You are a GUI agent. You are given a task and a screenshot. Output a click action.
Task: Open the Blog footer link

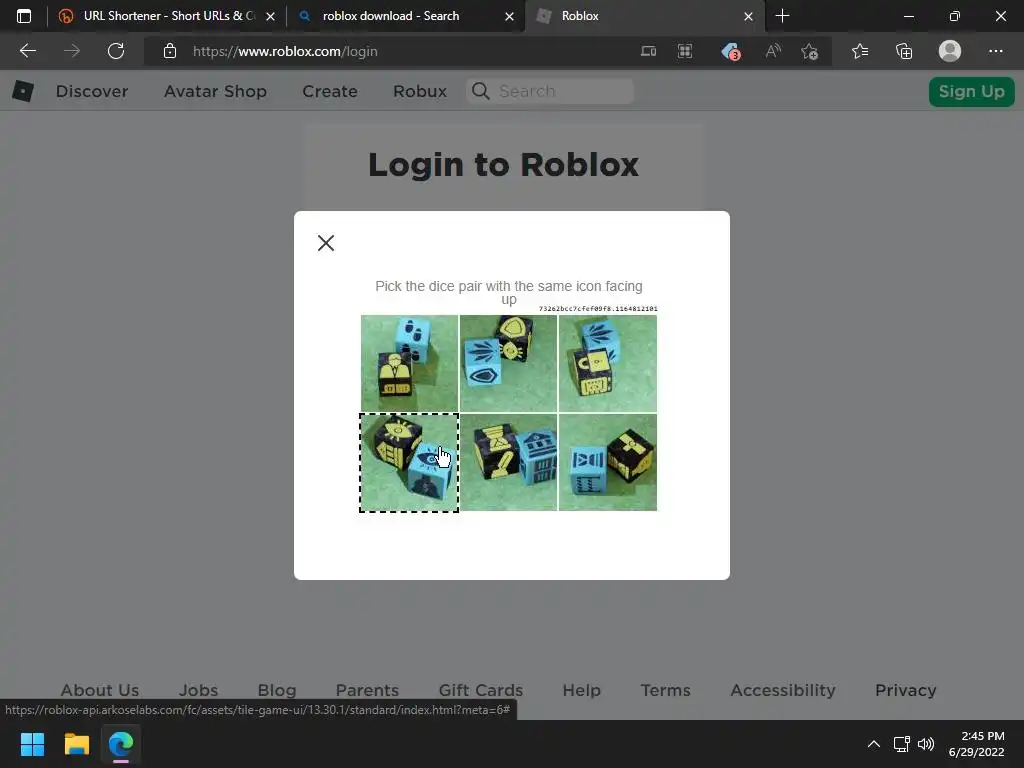277,690
